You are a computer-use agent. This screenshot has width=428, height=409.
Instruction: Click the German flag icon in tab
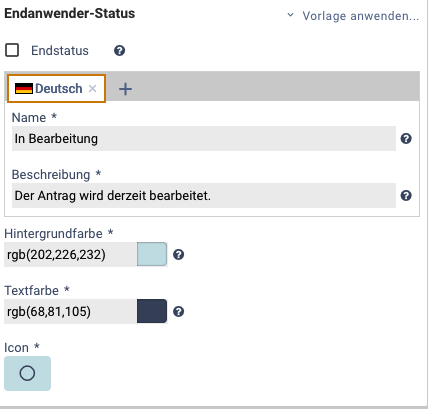24,89
